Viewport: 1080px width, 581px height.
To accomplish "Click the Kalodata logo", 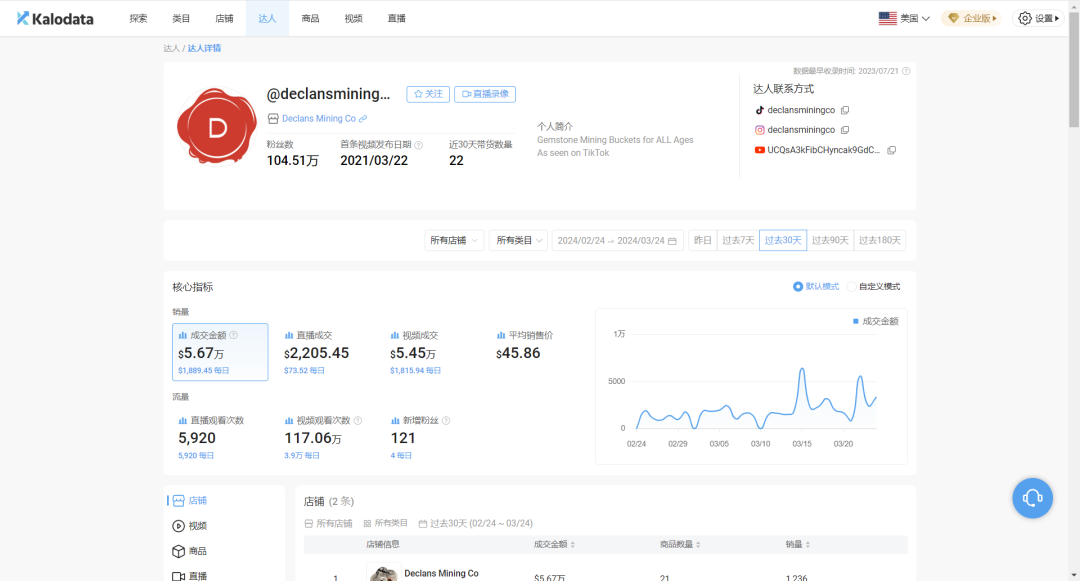I will point(55,19).
